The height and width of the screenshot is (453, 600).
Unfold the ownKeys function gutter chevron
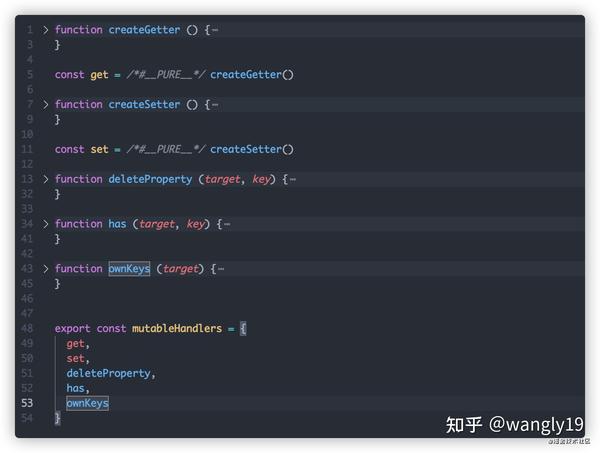[x=46, y=269]
